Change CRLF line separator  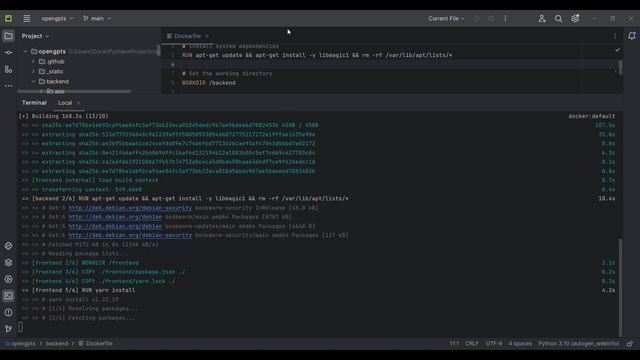click(x=472, y=344)
